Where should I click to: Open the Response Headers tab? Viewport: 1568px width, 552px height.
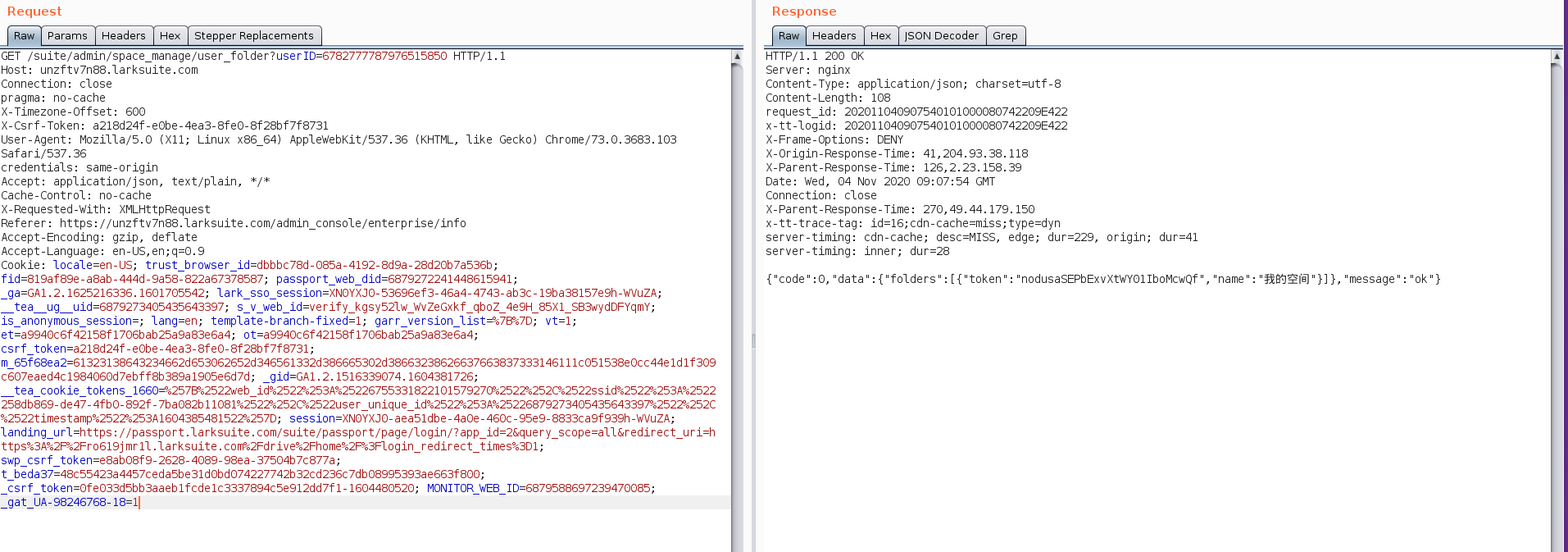[x=834, y=36]
